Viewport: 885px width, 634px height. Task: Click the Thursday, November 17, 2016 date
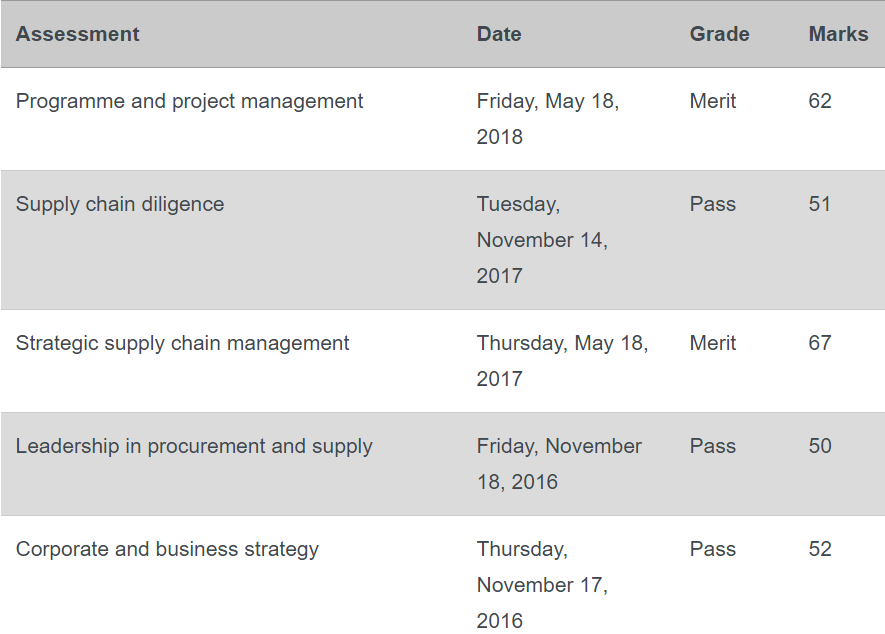point(542,585)
